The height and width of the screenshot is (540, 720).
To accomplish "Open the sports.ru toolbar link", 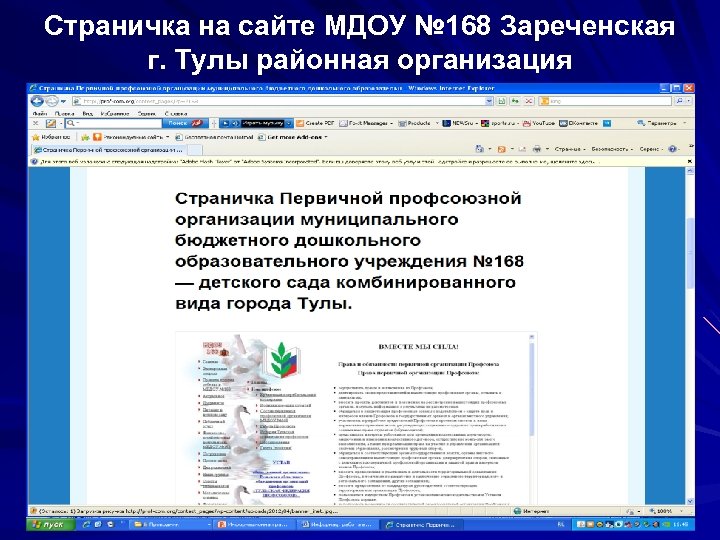I will pyautogui.click(x=501, y=124).
